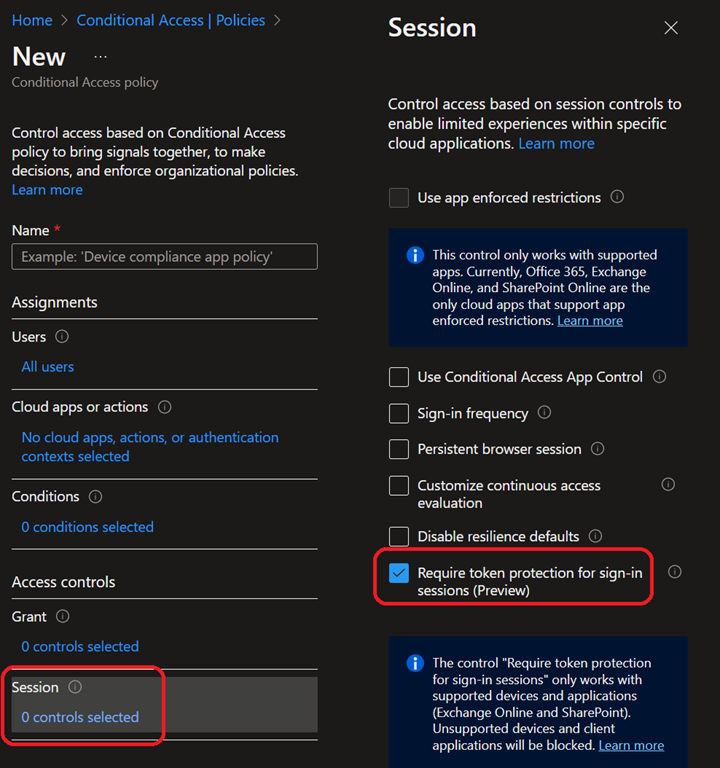Screen dimensions: 720x768
Task: Open the All users assignment link
Action: tap(48, 367)
